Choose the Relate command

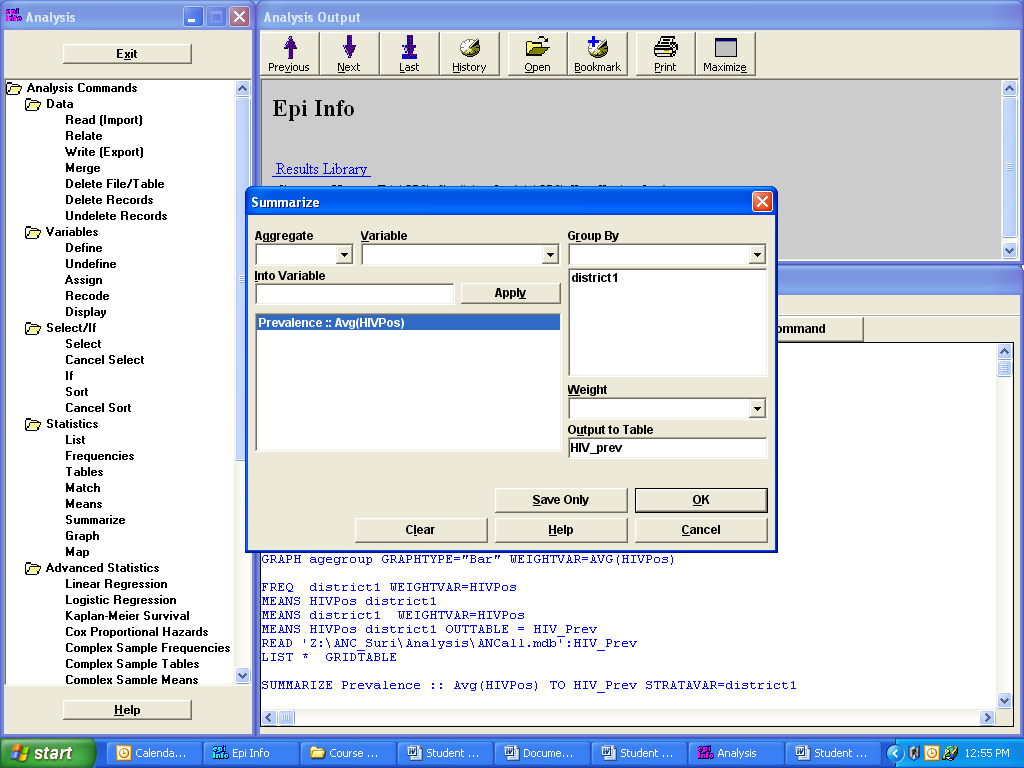(84, 136)
